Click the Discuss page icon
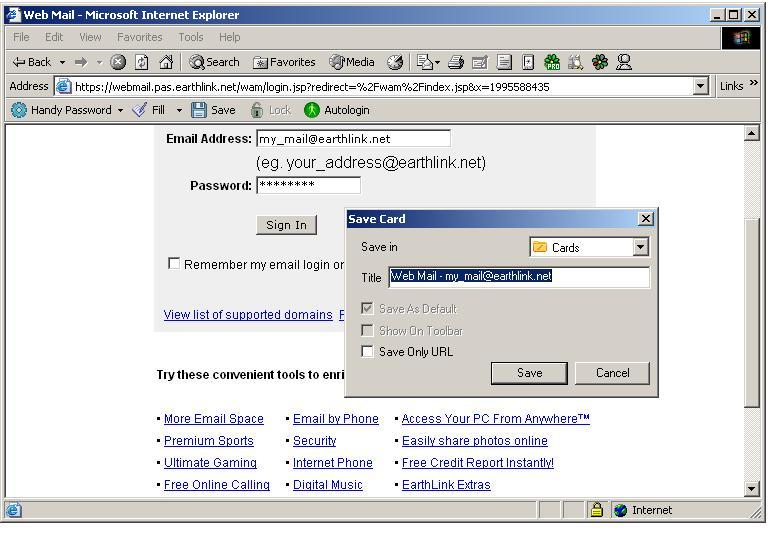776x539 pixels. 504,62
